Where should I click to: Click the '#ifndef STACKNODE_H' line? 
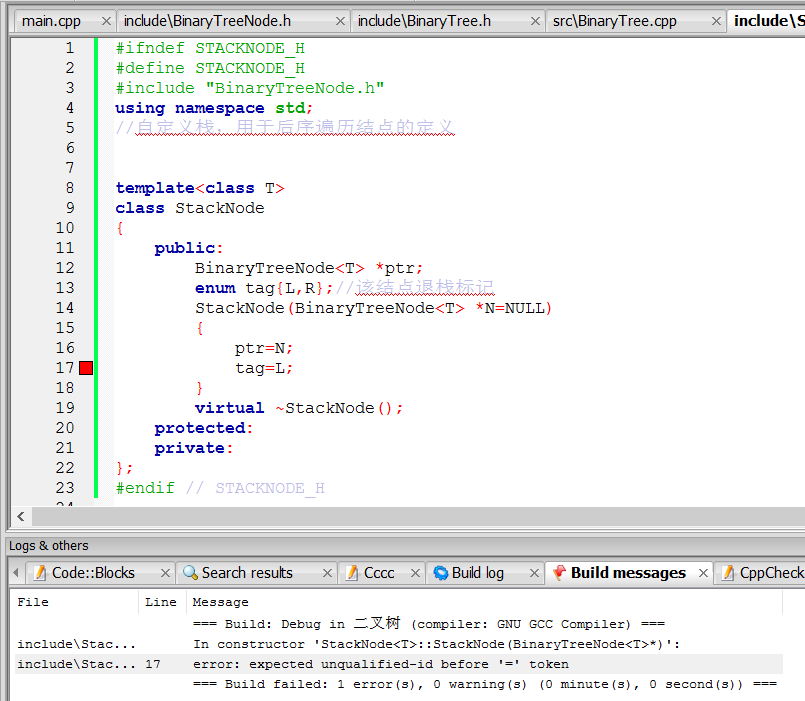(x=210, y=48)
